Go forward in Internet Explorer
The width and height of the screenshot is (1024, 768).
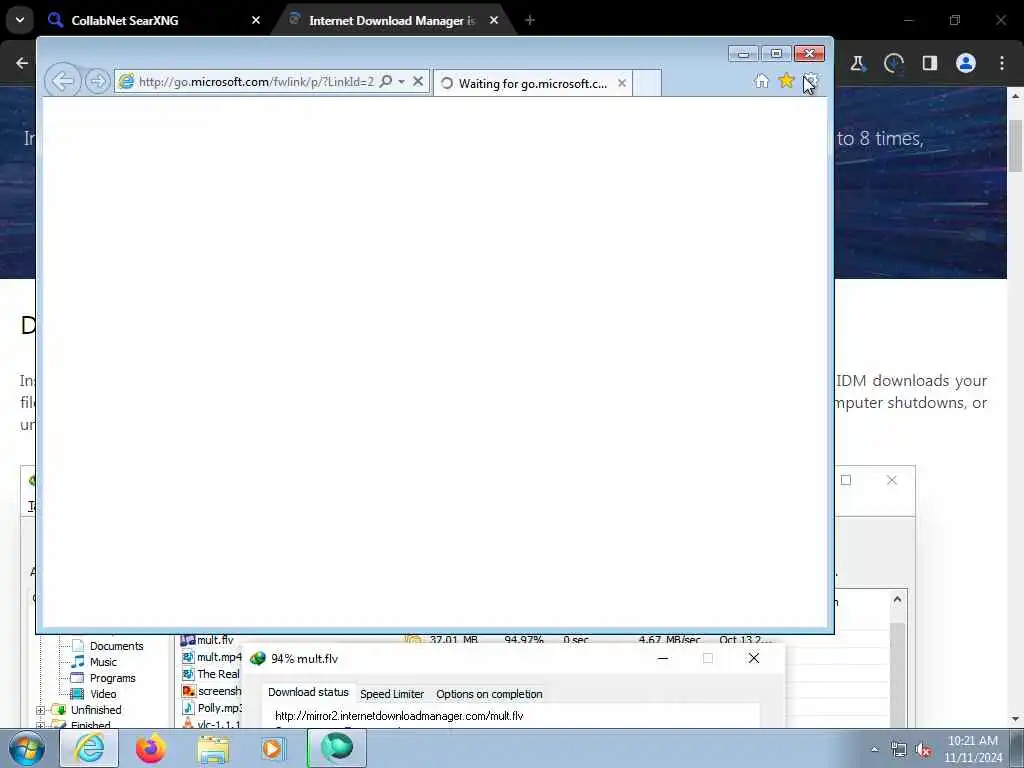point(97,82)
